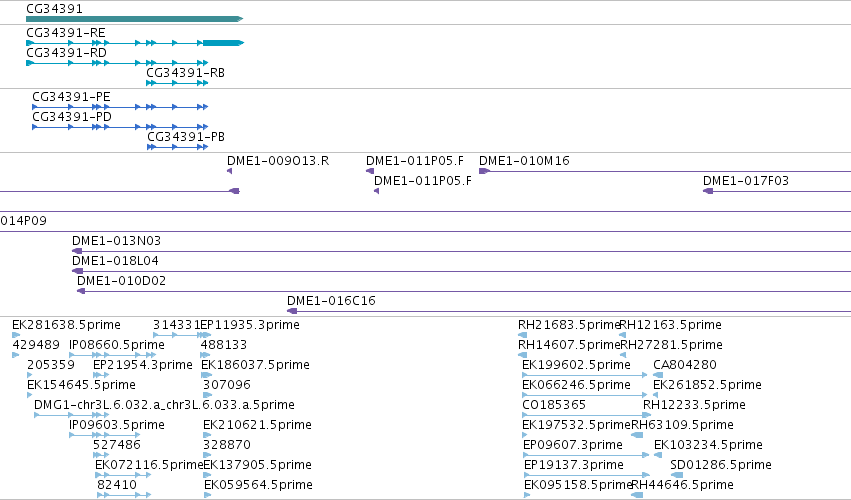Image resolution: width=851 pixels, height=500 pixels.
Task: Select the CG34391 gene bar
Action: 135,19
